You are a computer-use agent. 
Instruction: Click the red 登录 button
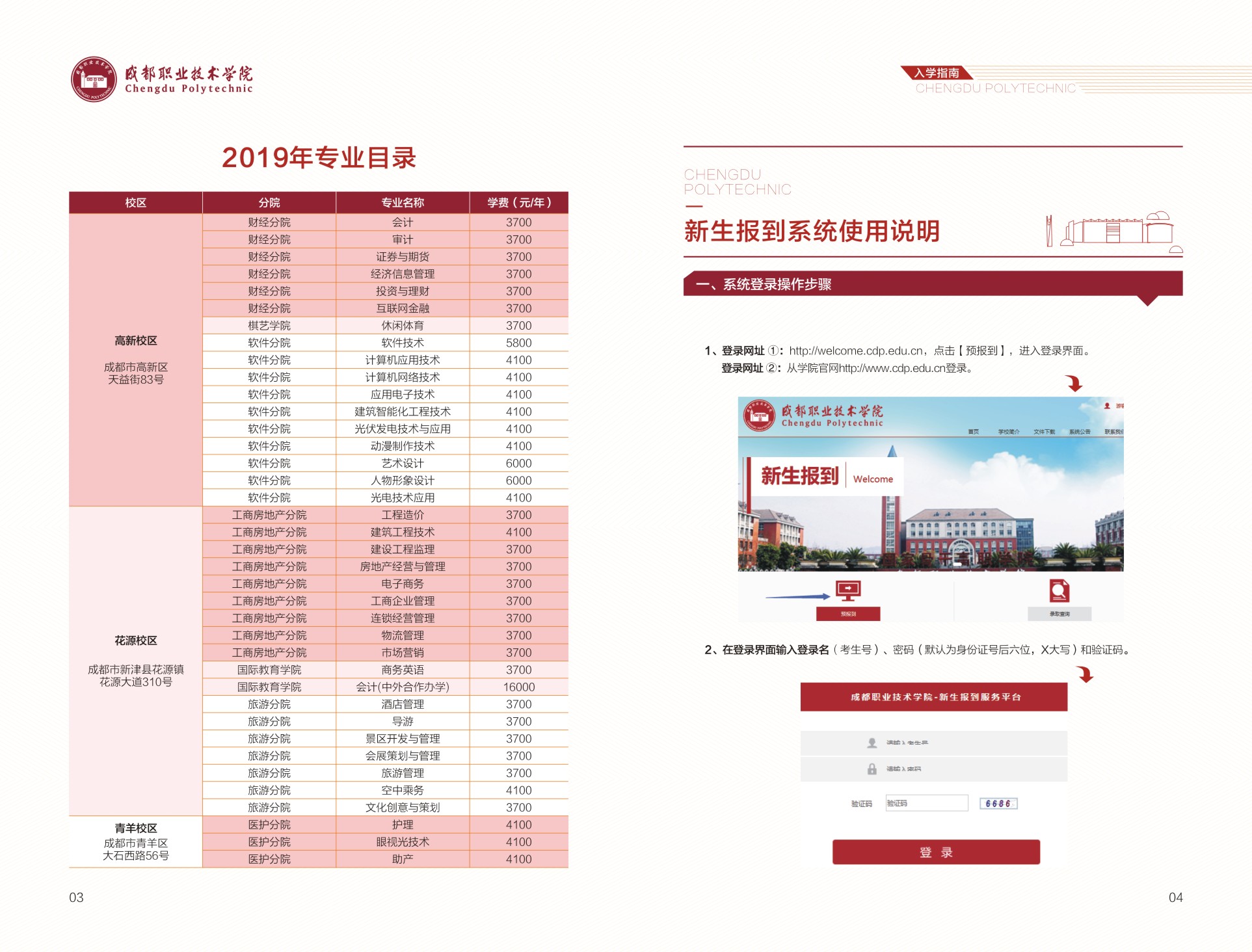click(936, 852)
